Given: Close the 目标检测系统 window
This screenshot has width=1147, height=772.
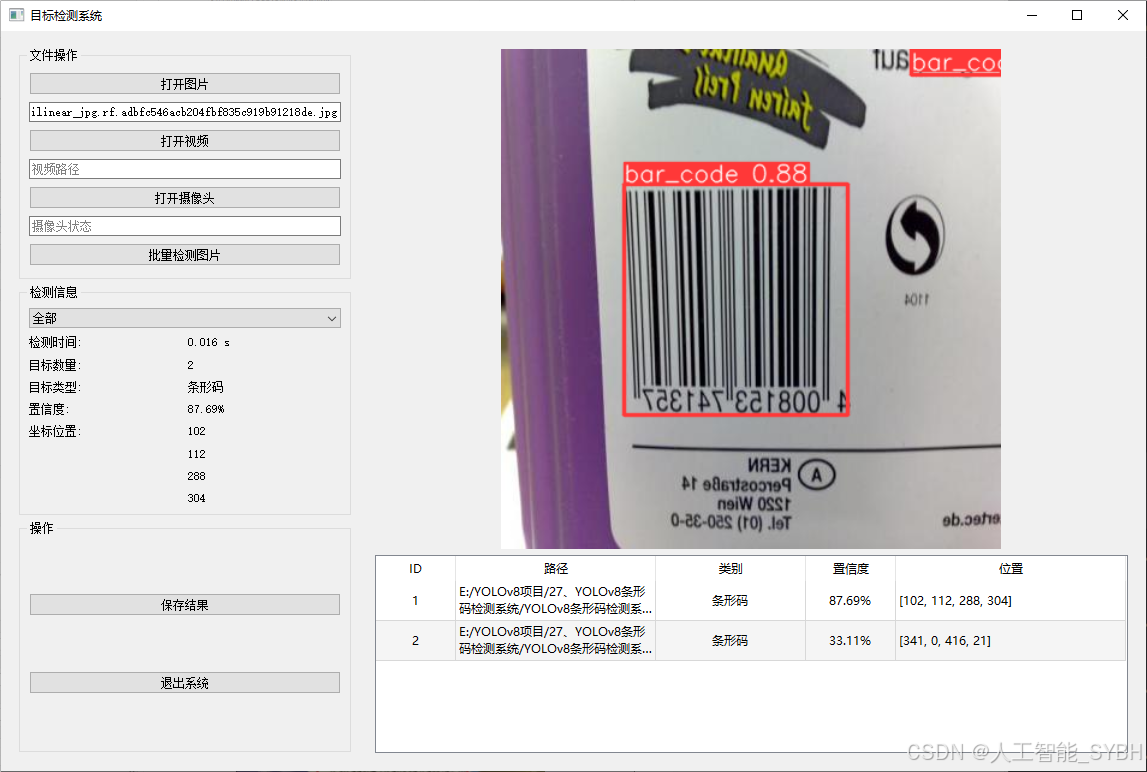Looking at the screenshot, I should click(x=1123, y=15).
